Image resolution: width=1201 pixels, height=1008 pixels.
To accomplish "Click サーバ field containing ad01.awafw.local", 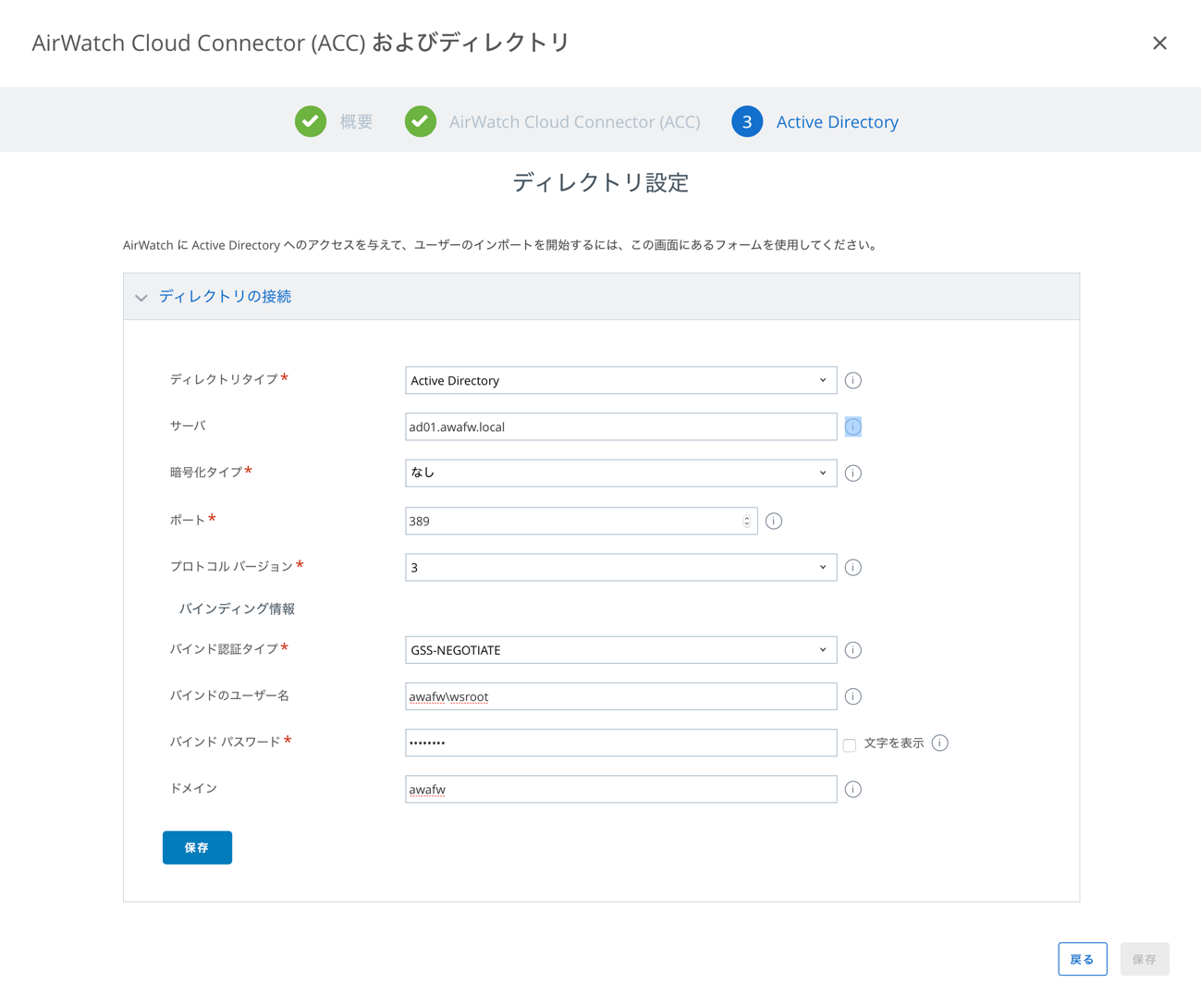I will coord(621,426).
